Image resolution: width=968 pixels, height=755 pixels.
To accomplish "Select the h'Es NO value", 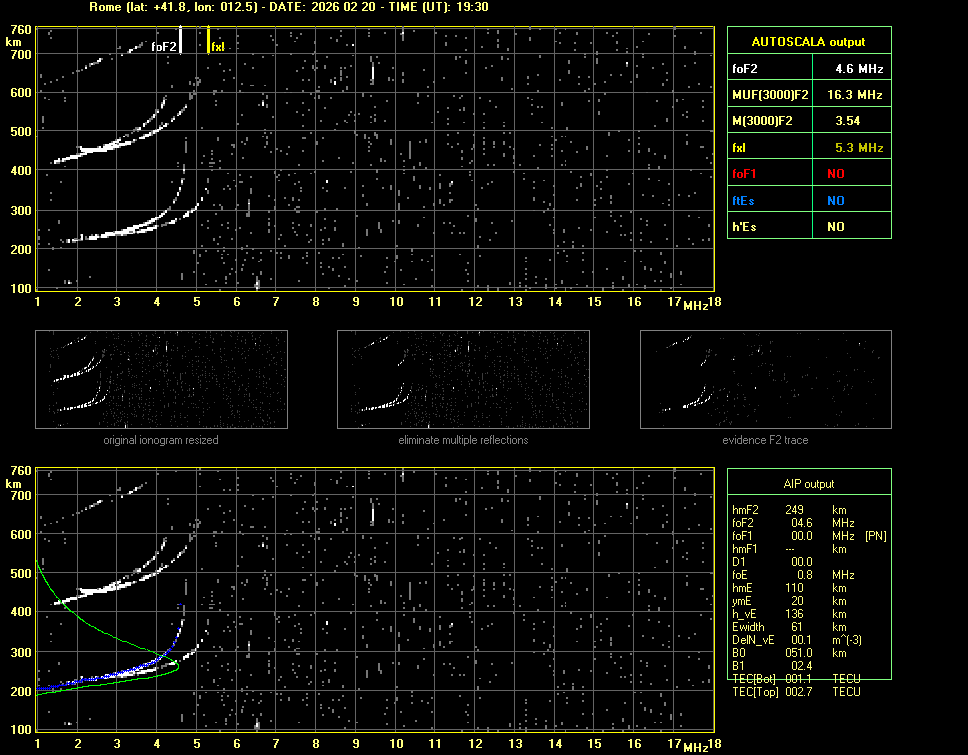I will [835, 227].
